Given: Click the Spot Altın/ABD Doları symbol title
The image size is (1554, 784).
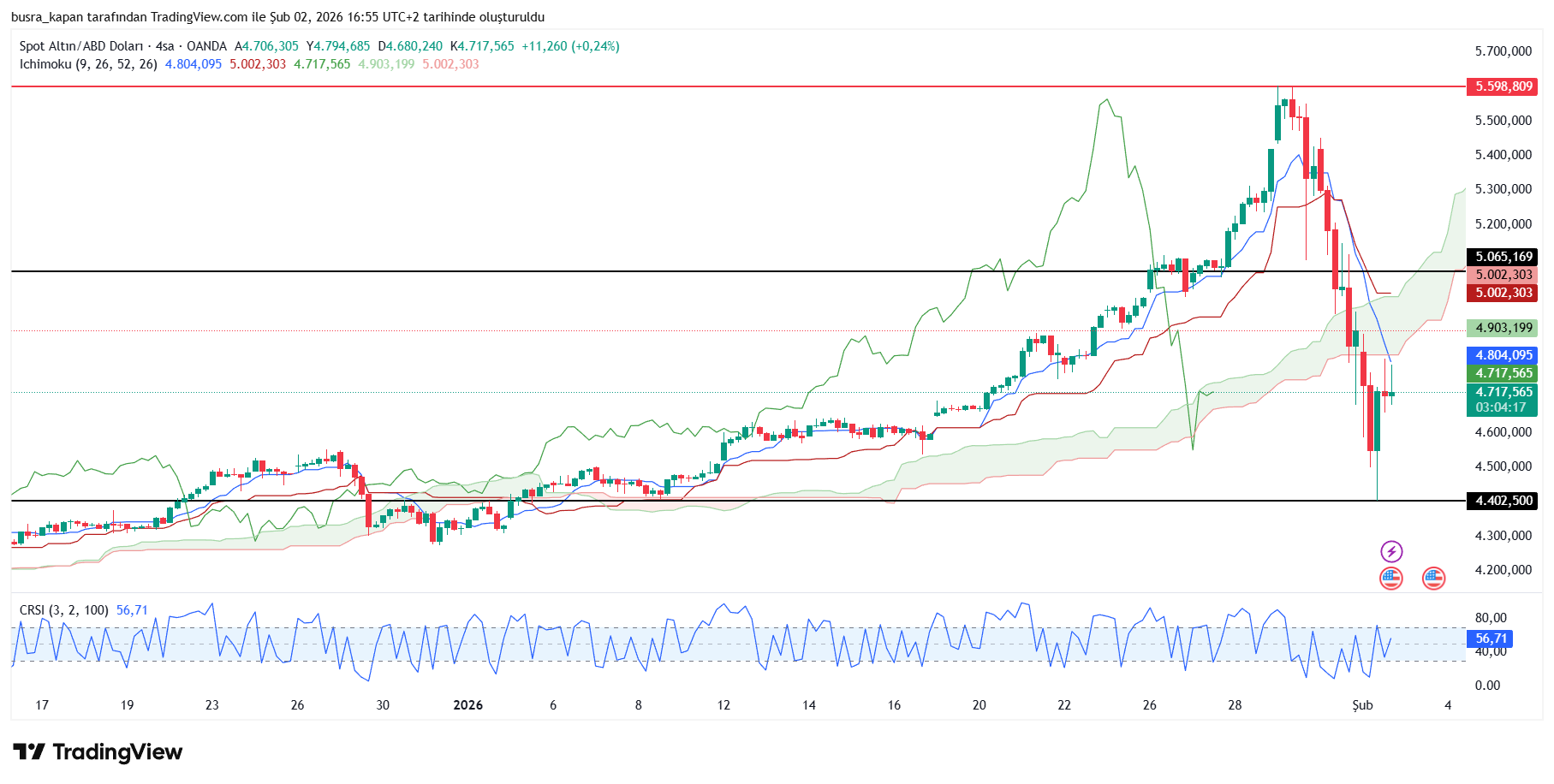Looking at the screenshot, I should point(81,46).
